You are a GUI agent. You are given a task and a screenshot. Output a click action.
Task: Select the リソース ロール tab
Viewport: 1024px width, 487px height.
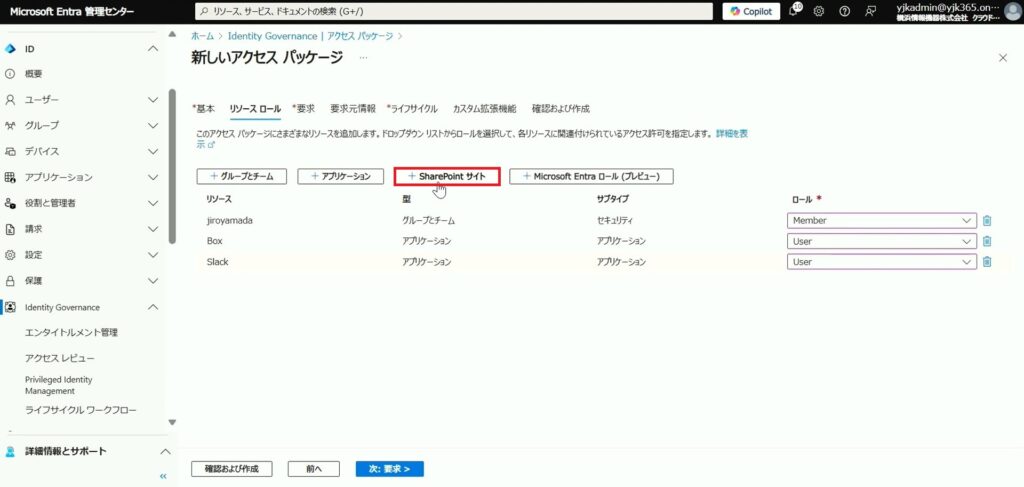click(255, 109)
